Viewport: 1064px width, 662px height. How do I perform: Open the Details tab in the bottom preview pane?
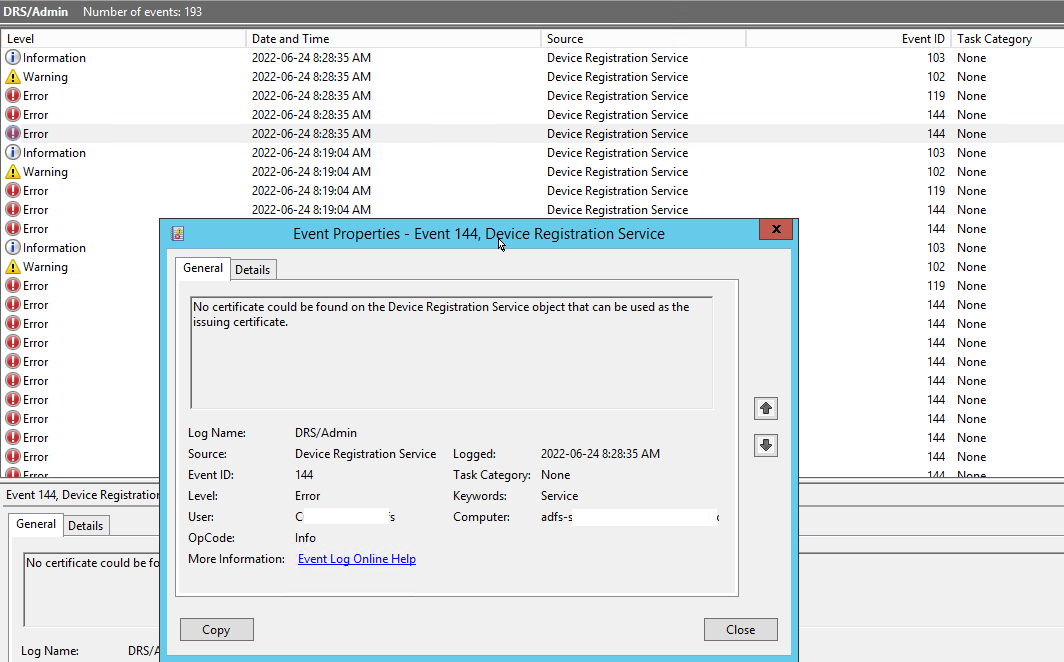point(86,524)
